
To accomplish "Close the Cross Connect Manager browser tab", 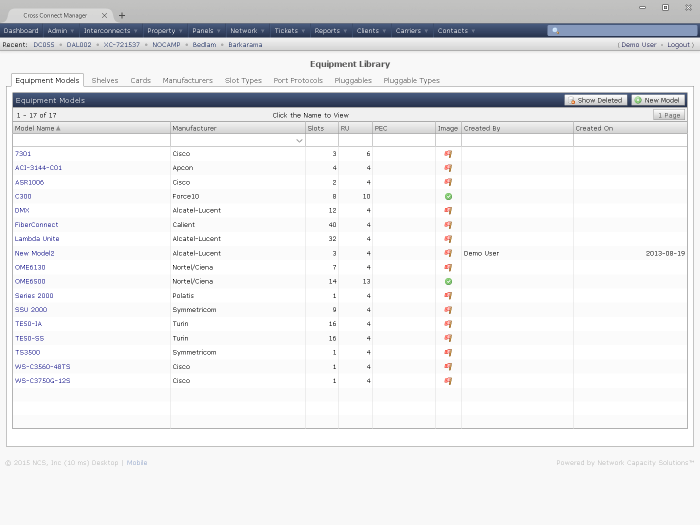I will tap(104, 15).
